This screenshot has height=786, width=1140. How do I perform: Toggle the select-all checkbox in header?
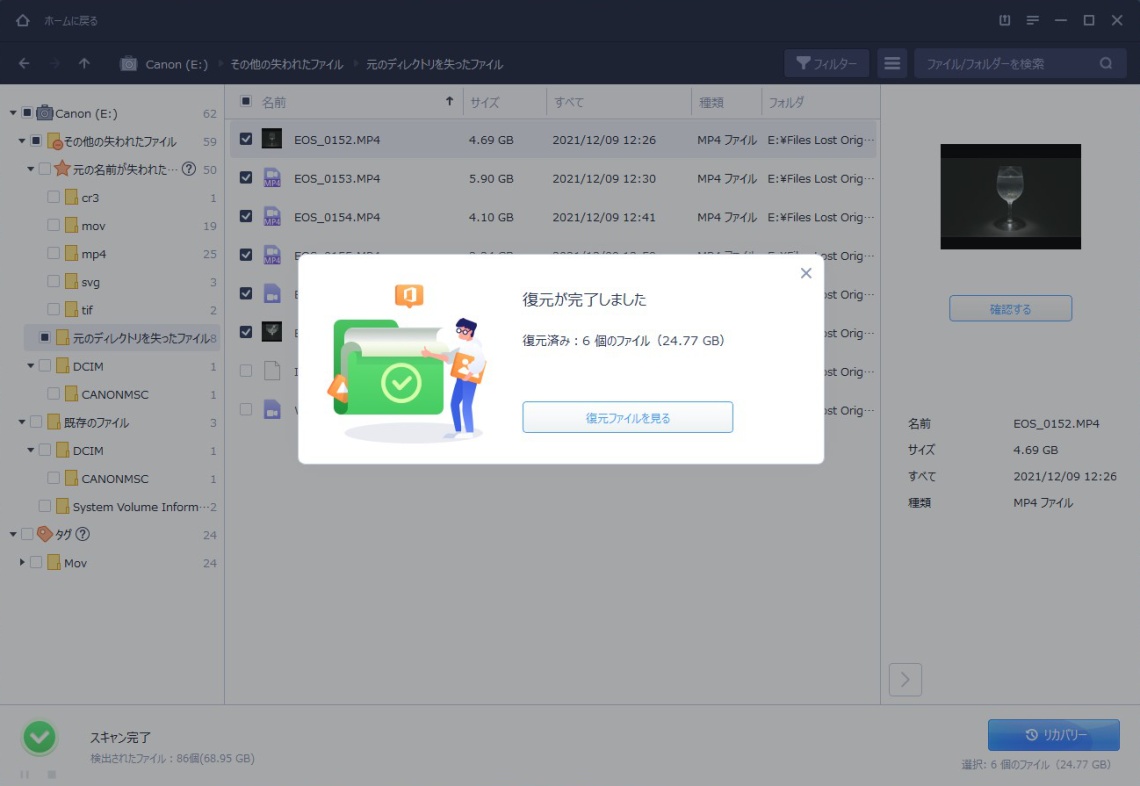click(246, 102)
